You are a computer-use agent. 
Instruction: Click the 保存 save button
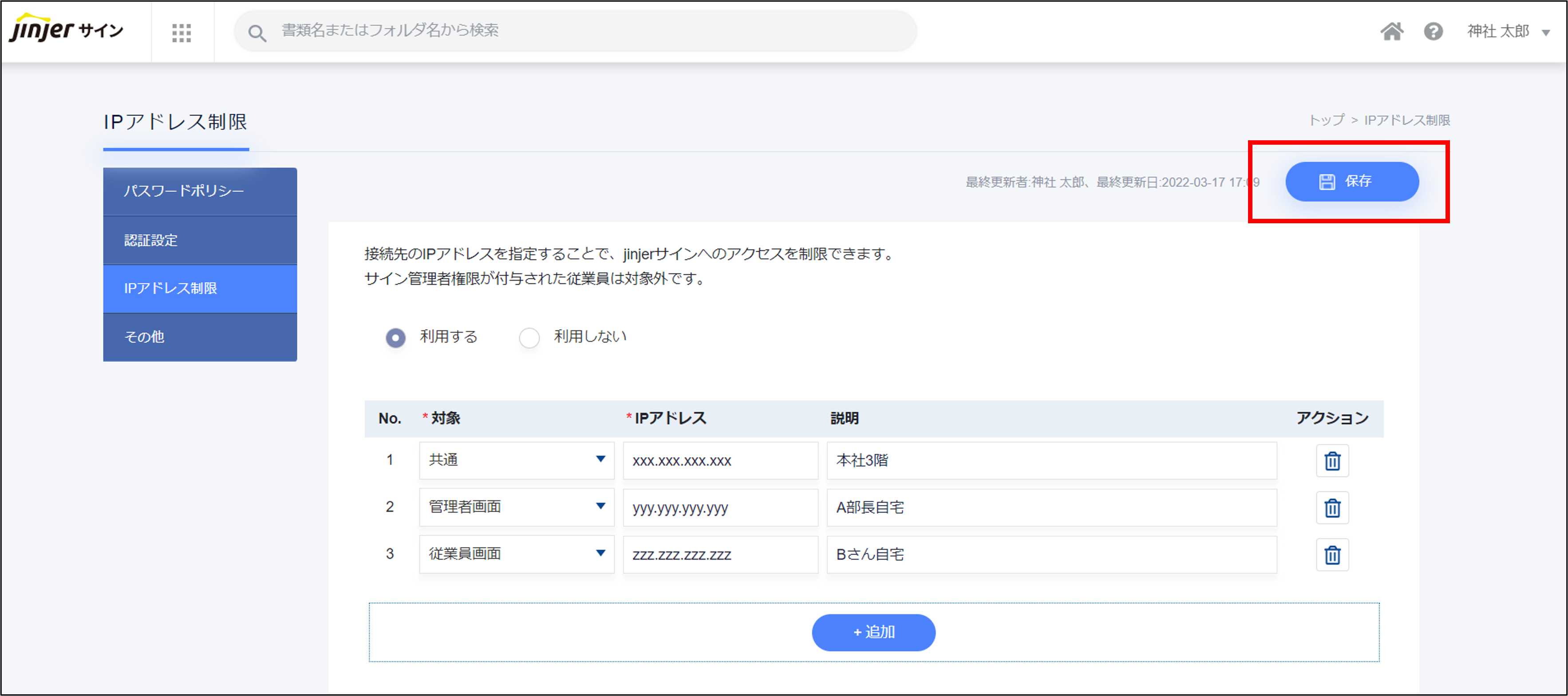[x=1351, y=182]
